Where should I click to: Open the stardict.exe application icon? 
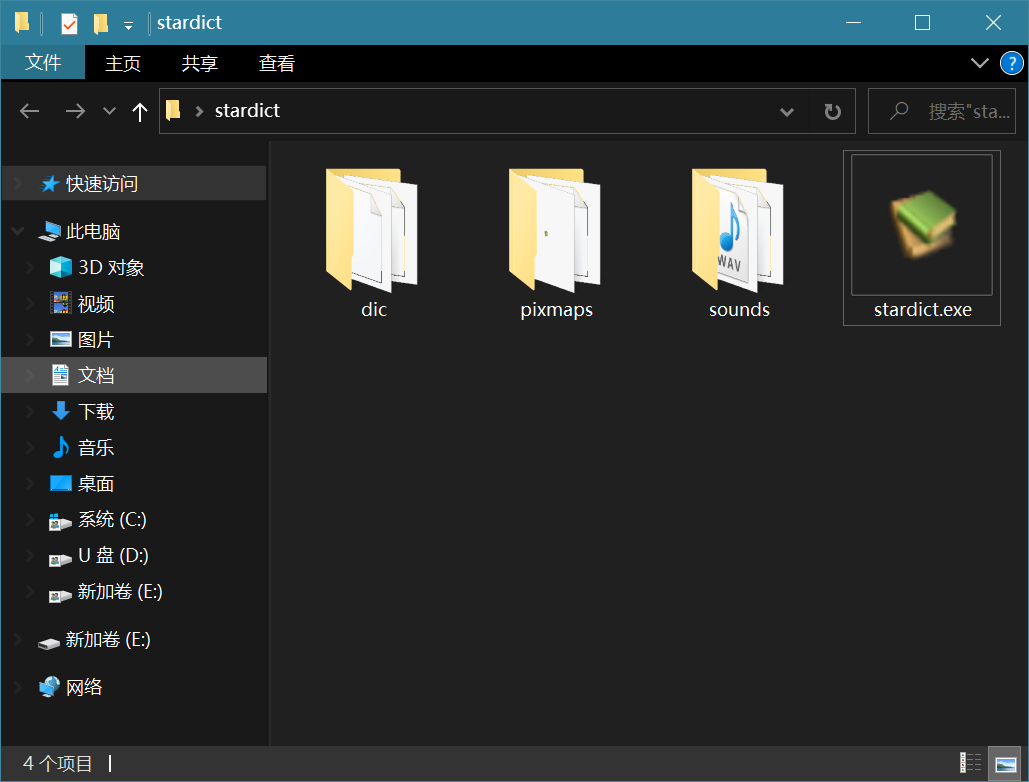(921, 226)
